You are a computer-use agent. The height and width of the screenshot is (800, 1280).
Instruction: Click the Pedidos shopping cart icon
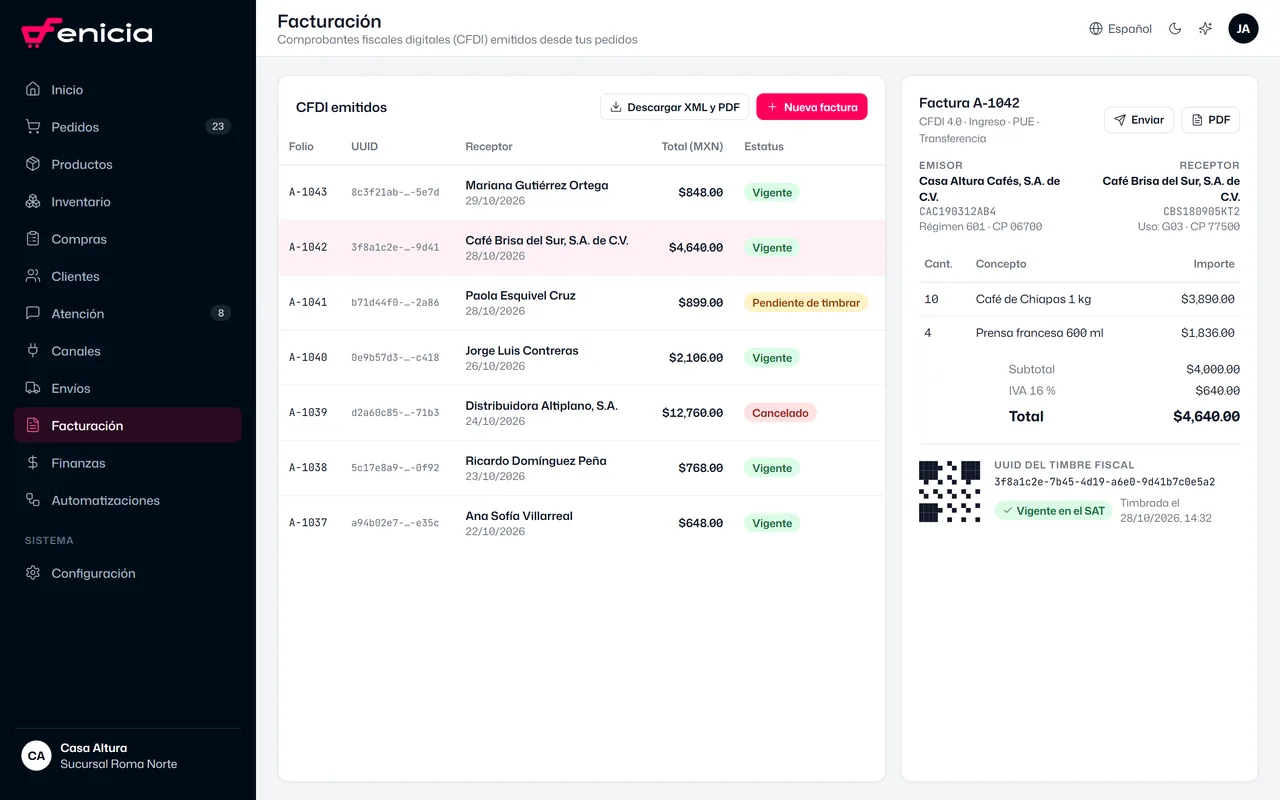(x=33, y=127)
